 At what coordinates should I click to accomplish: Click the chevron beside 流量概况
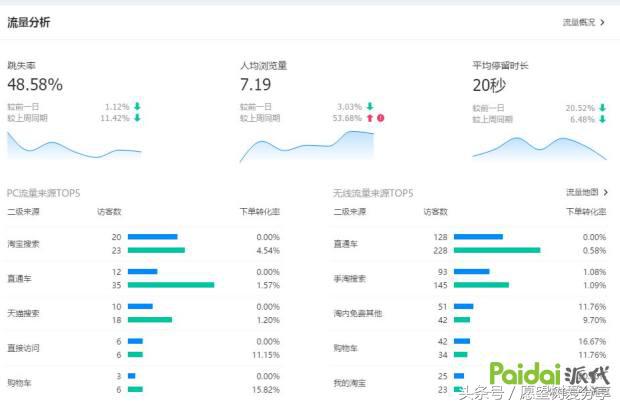pyautogui.click(x=602, y=23)
